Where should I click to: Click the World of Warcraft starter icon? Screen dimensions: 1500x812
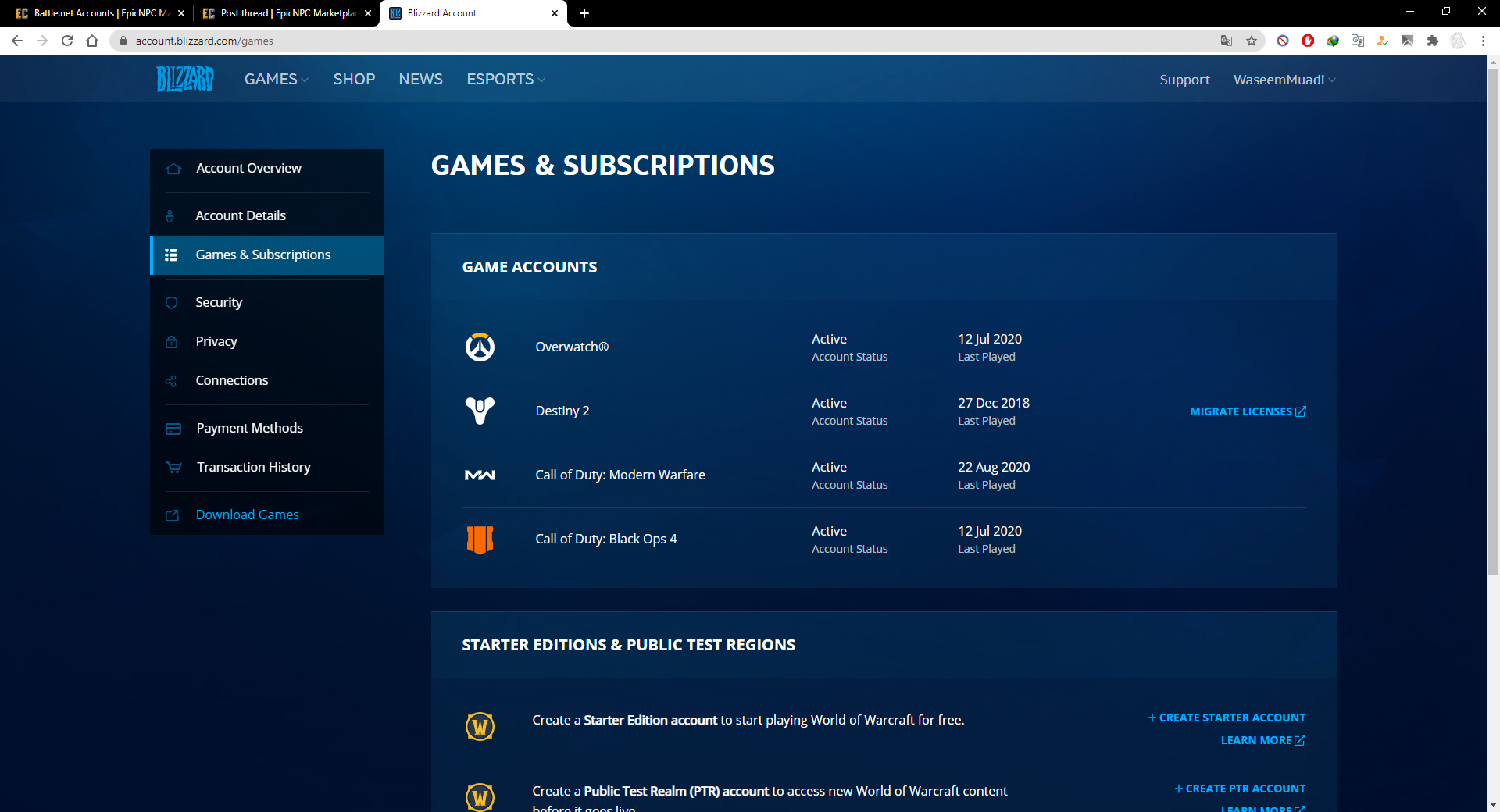pos(480,727)
